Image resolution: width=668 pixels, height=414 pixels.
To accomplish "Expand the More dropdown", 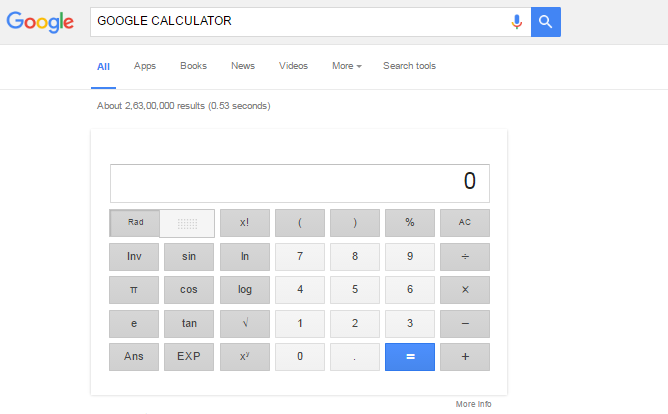I will point(346,66).
